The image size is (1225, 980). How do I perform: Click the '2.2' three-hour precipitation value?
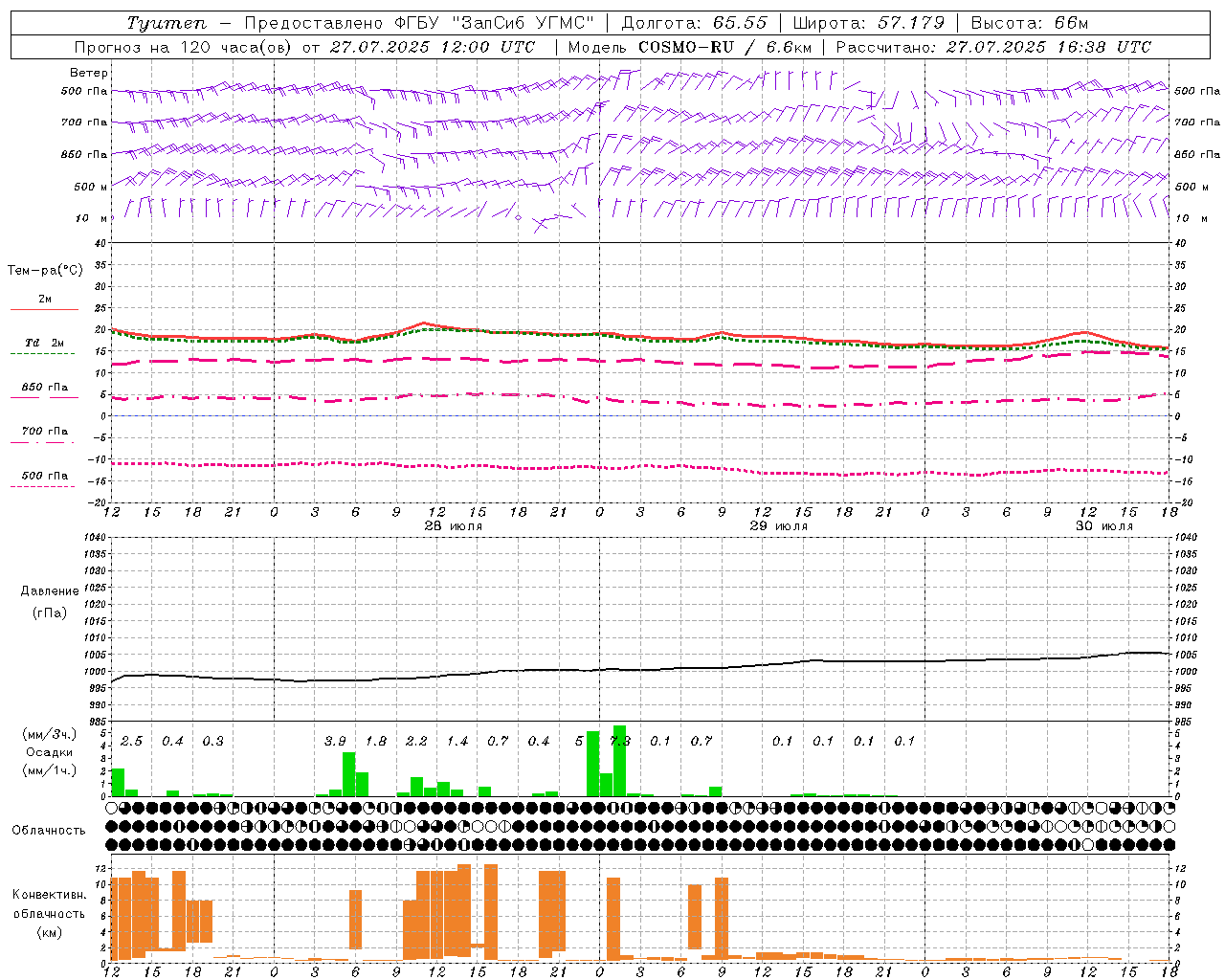[416, 741]
